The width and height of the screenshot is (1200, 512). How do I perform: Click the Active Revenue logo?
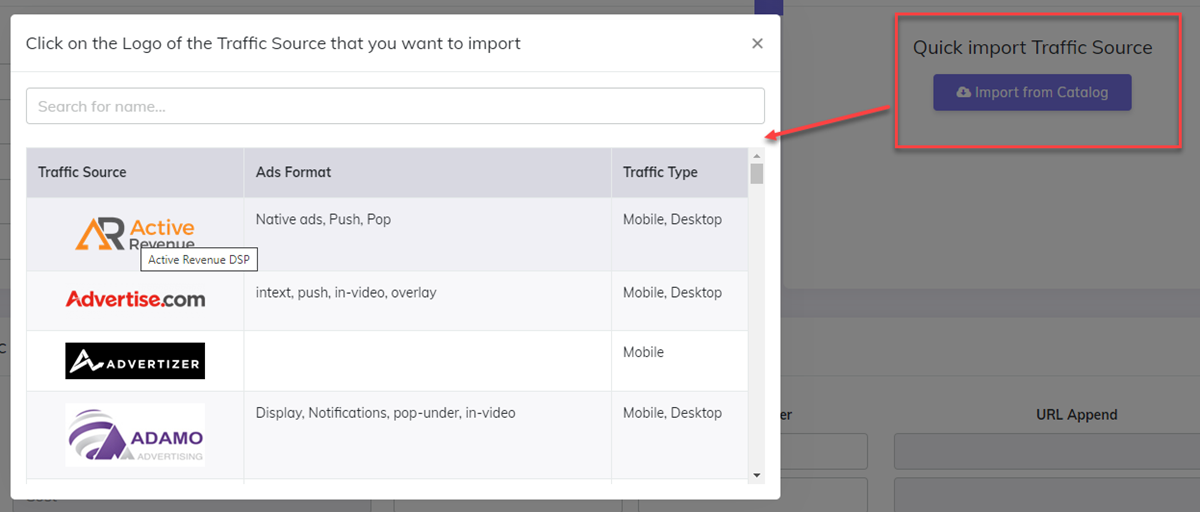[x=135, y=234]
